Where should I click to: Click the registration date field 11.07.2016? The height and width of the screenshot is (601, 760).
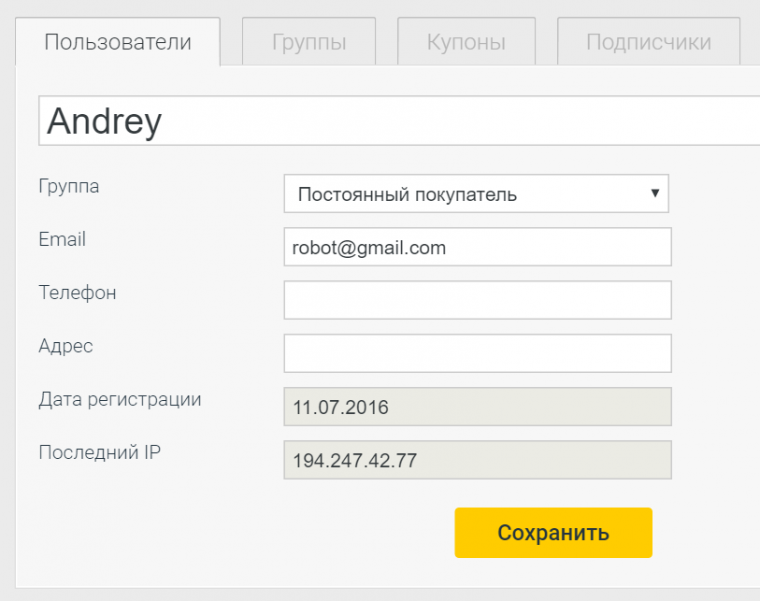coord(477,407)
